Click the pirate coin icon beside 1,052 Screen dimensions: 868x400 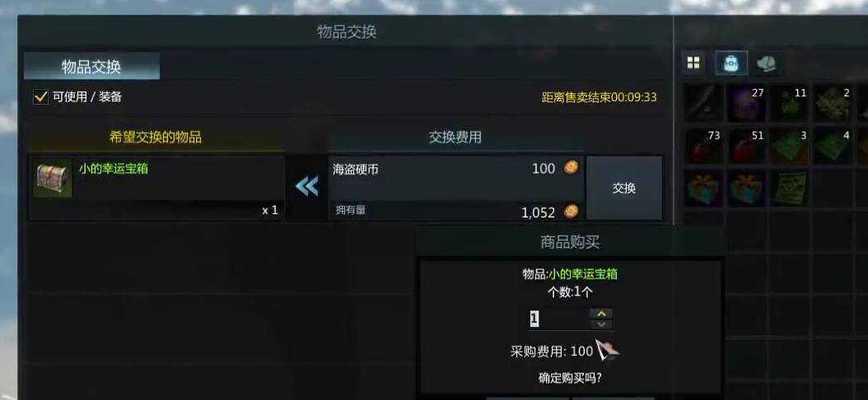point(571,211)
